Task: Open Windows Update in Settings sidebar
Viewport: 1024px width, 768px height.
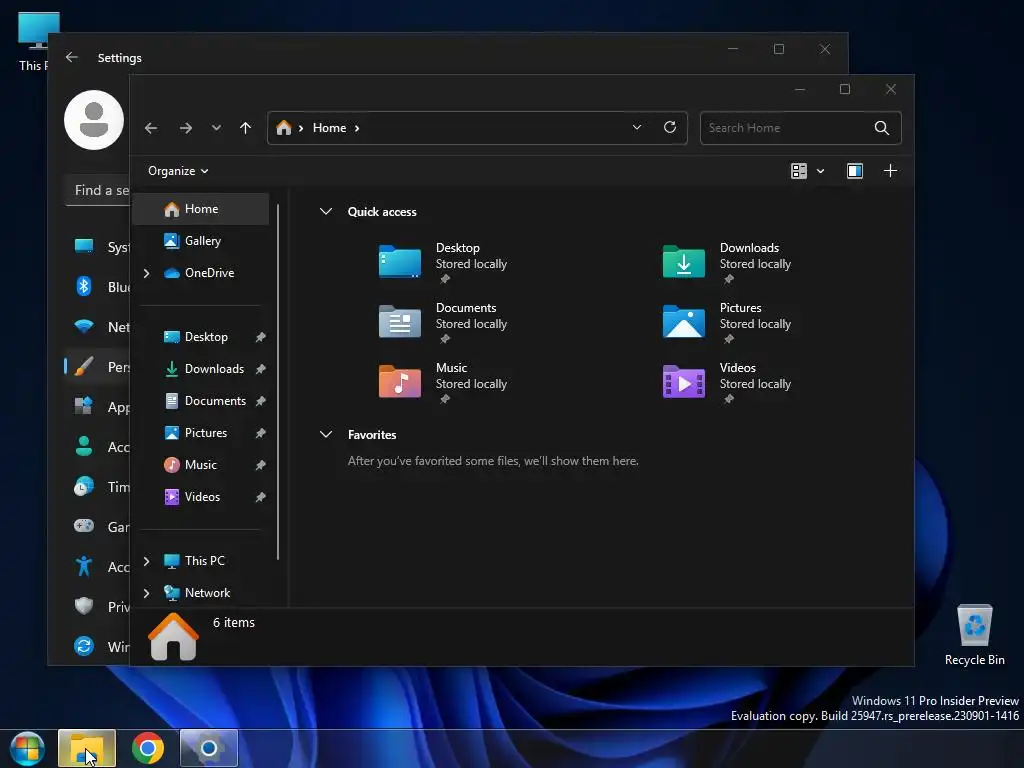Action: [x=97, y=647]
